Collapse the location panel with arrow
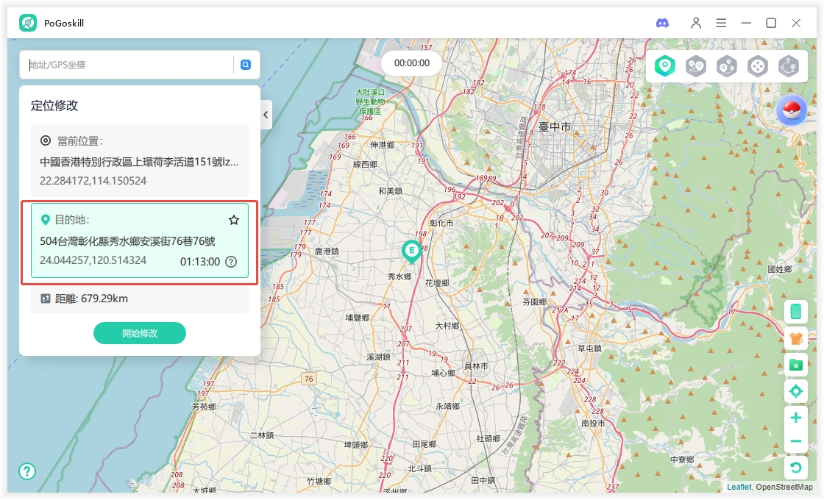The height and width of the screenshot is (500, 824). pos(266,115)
